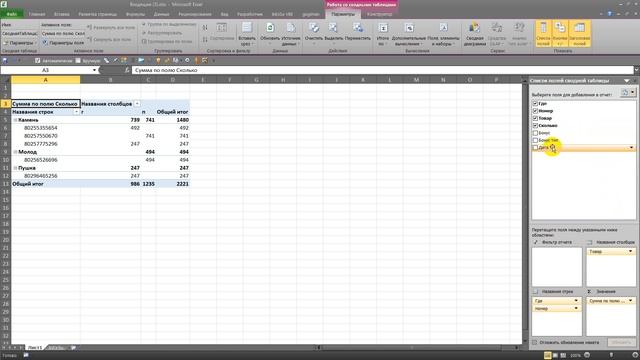Switch to Normal view in status bar
The width and height of the screenshot is (640, 360).
pos(548,356)
